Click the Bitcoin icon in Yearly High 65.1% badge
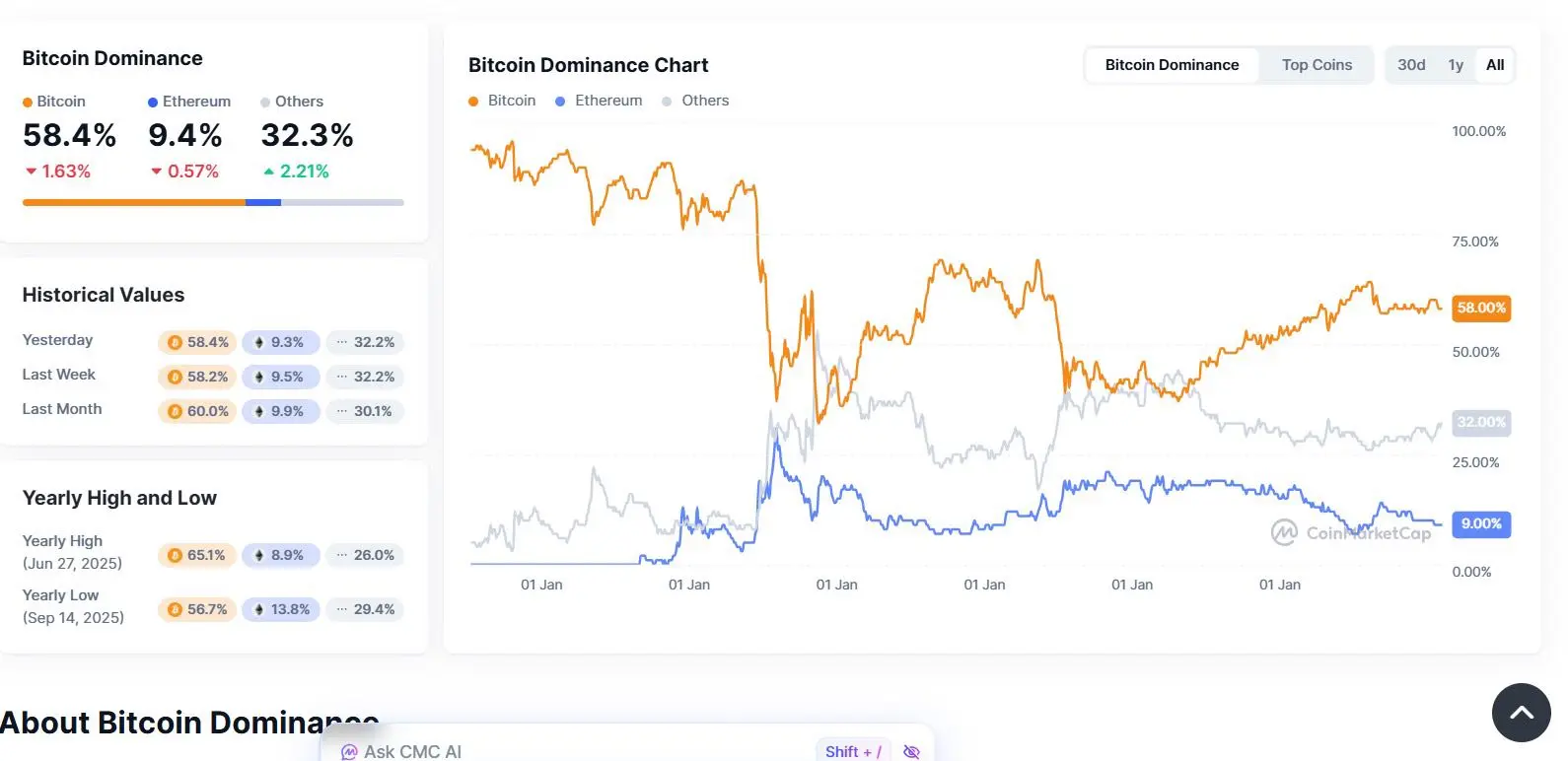Viewport: 1568px width, 761px height. pos(175,555)
